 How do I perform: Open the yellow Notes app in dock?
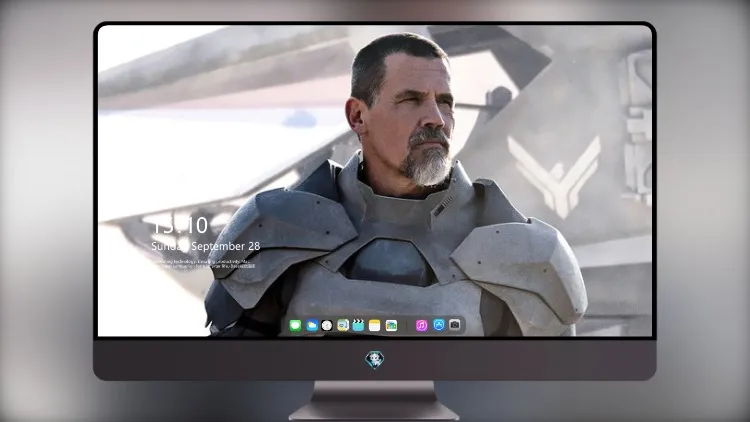(x=375, y=325)
